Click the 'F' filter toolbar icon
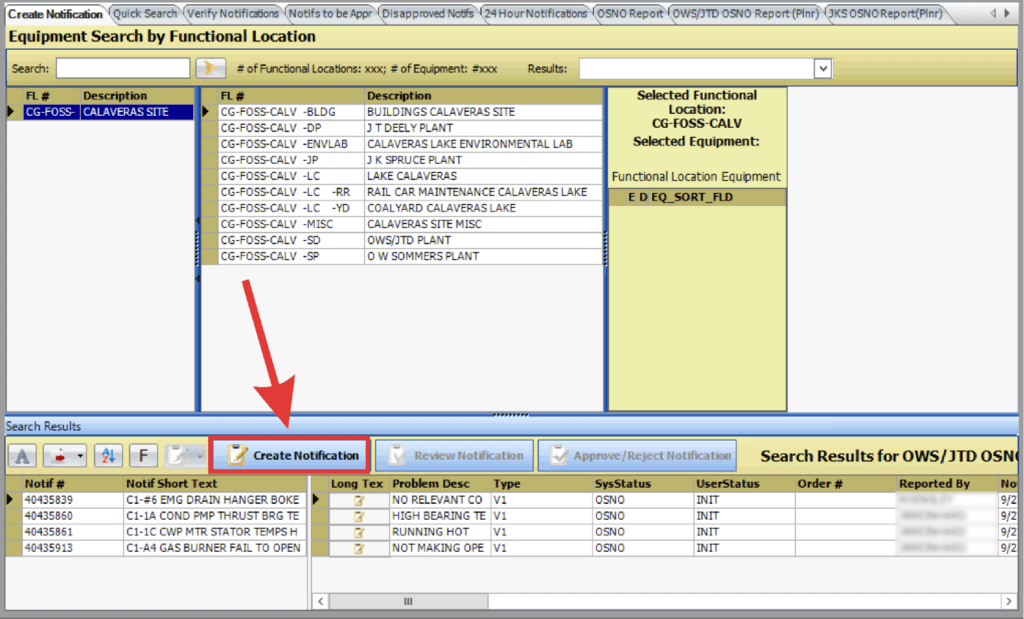This screenshot has height=619, width=1024. pos(143,456)
